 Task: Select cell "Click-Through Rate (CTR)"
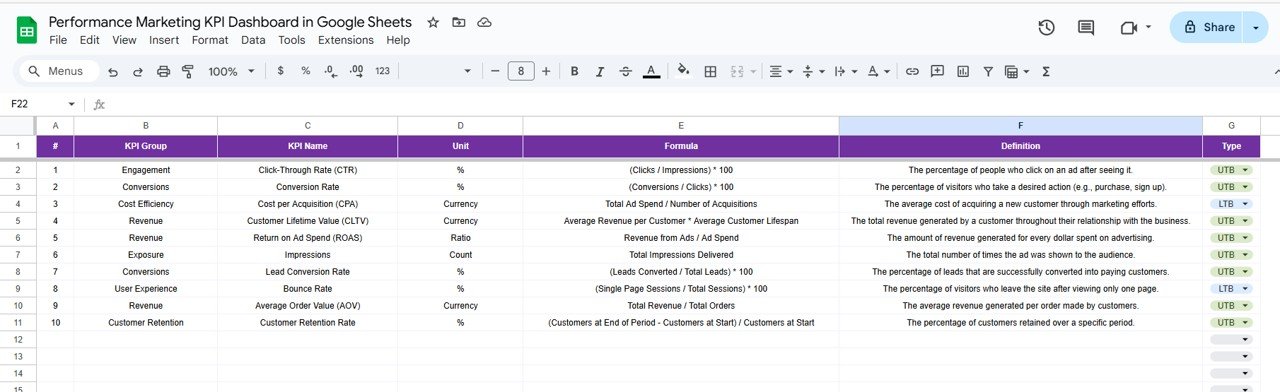coord(307,170)
